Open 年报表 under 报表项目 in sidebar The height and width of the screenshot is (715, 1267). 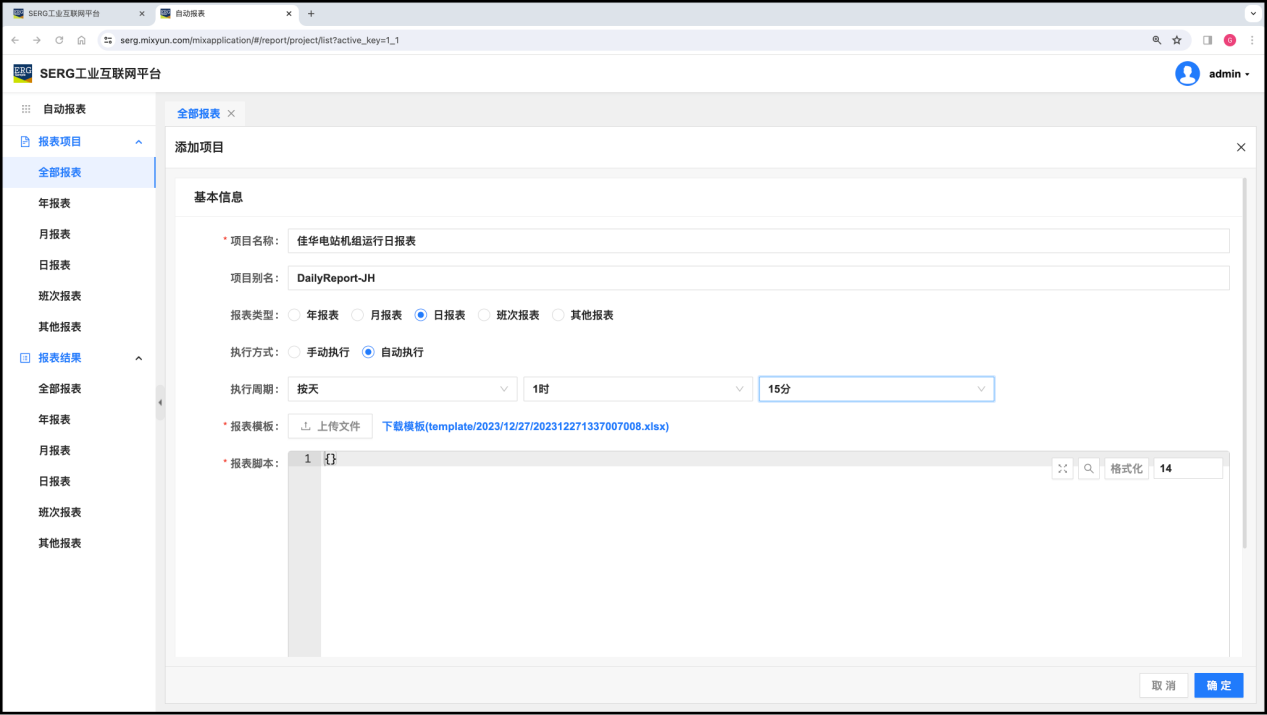pos(54,203)
